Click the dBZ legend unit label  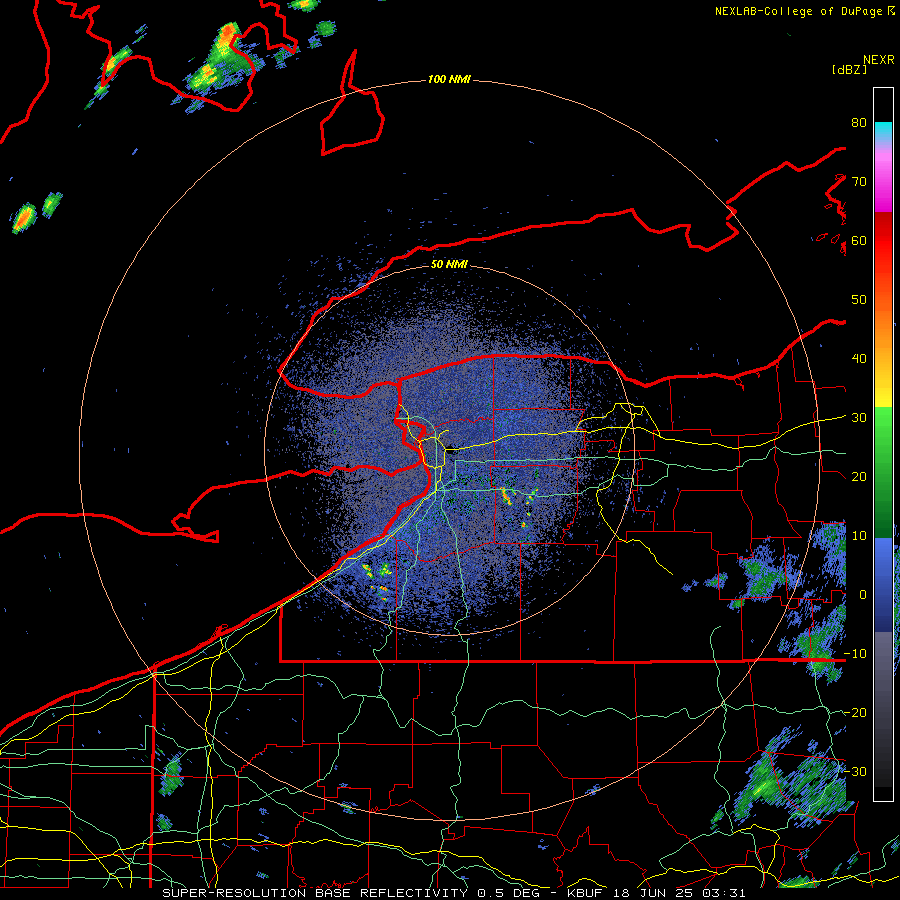tap(849, 69)
